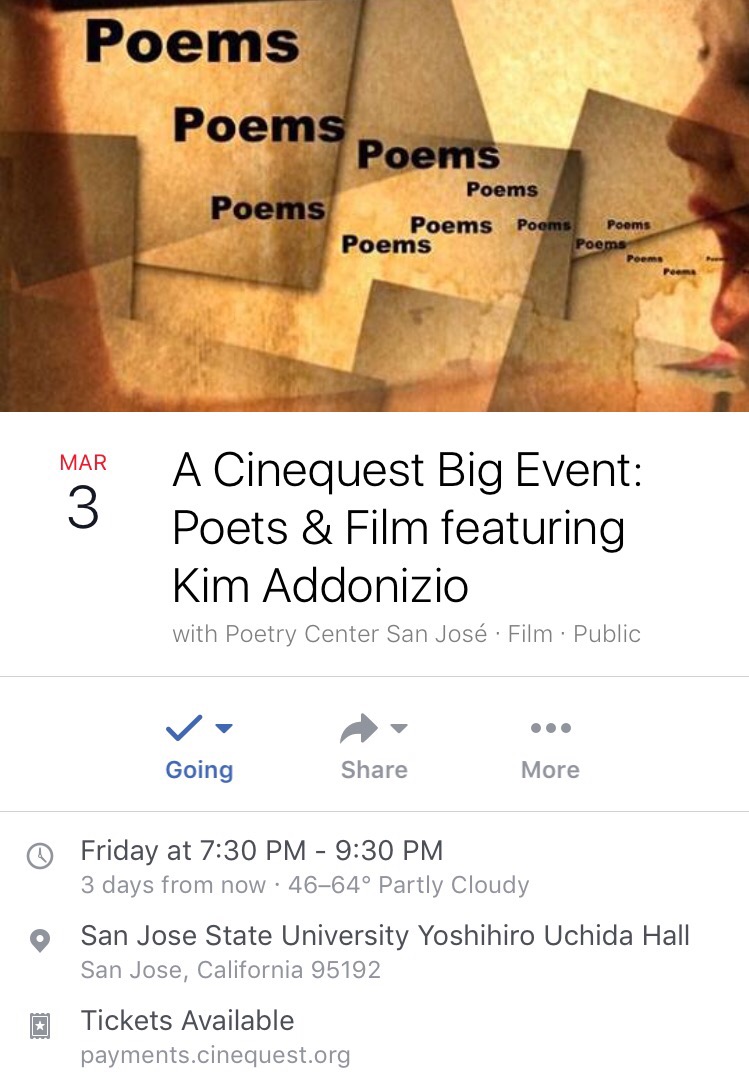This screenshot has width=749, height=1083.
Task: Tap the Share arrow icon
Action: (359, 728)
